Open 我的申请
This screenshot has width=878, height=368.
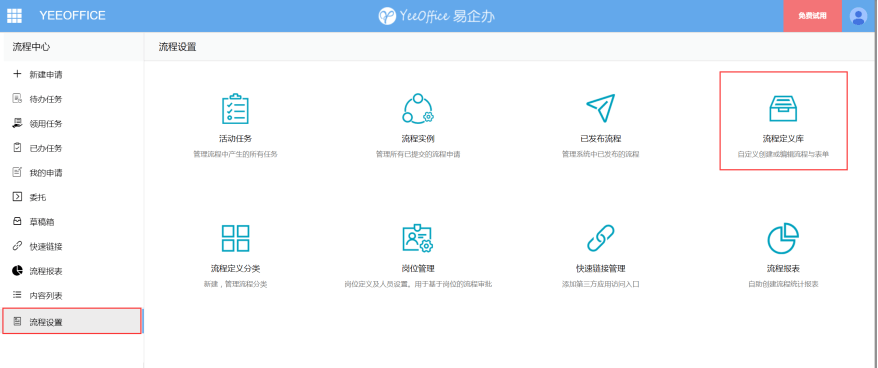46,173
